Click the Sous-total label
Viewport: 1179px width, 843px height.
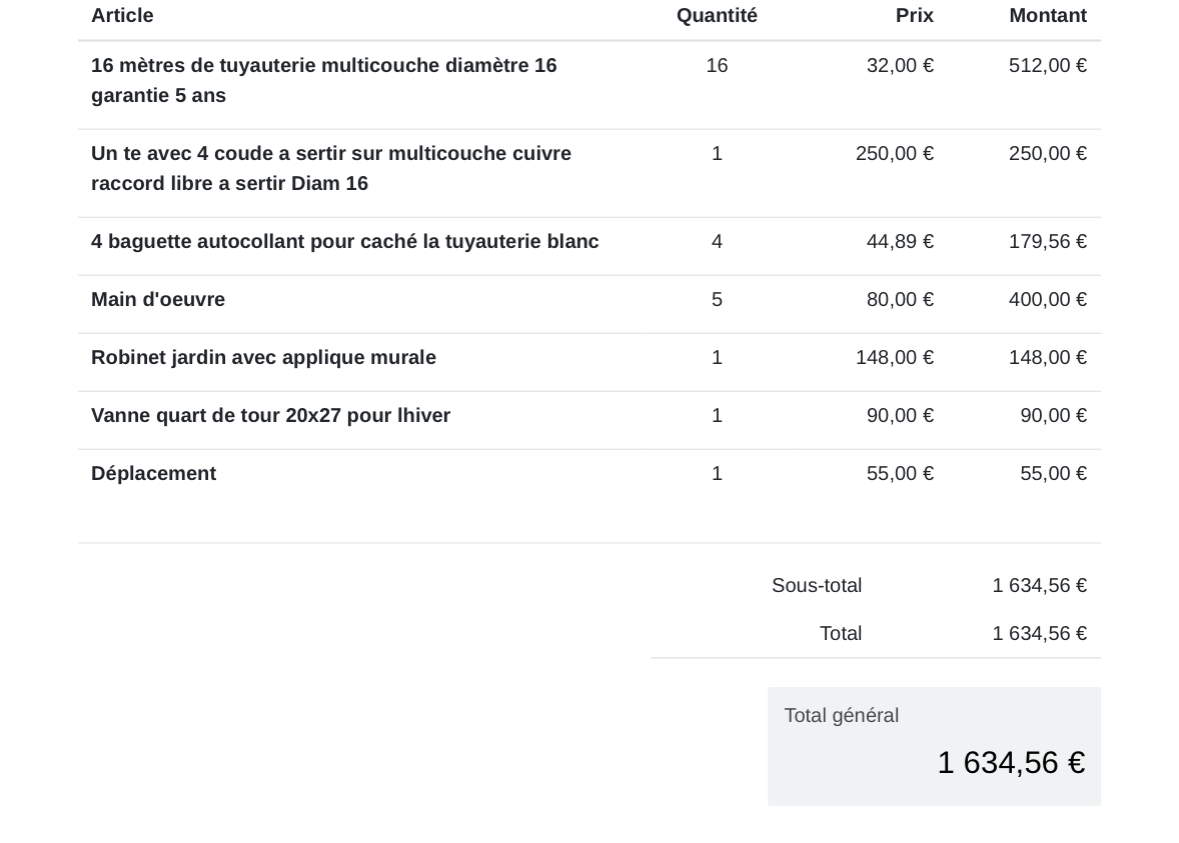pyautogui.click(x=817, y=585)
